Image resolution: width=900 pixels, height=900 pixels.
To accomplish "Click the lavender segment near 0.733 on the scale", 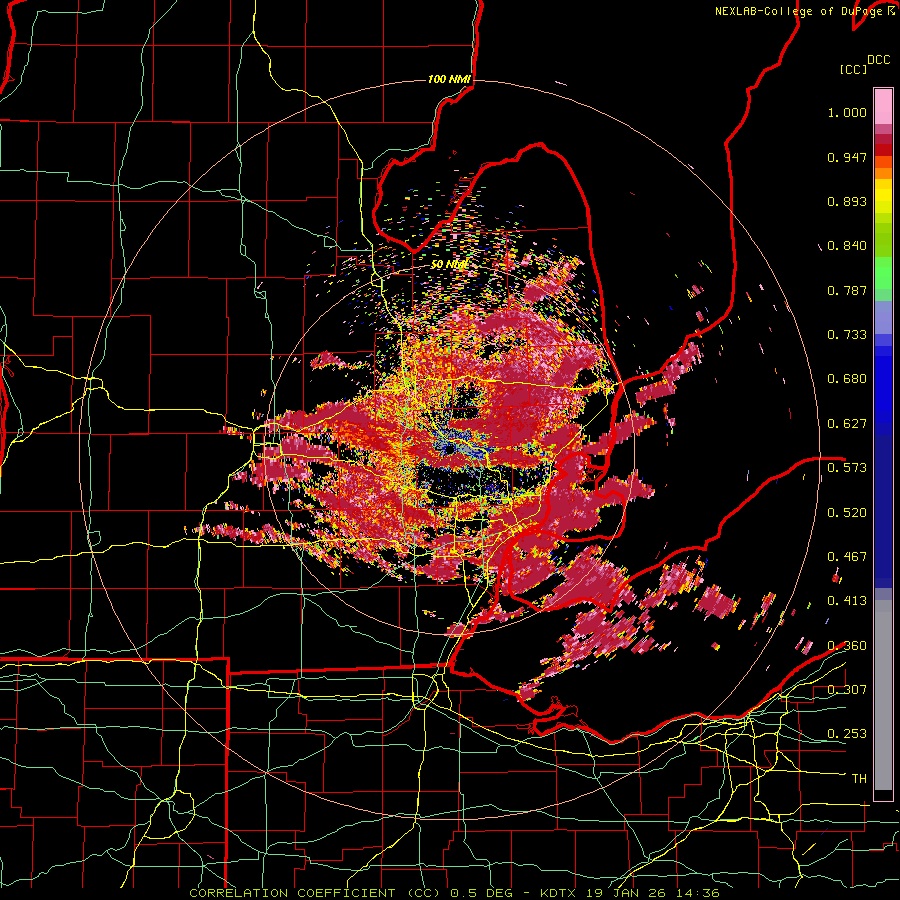I will click(883, 318).
